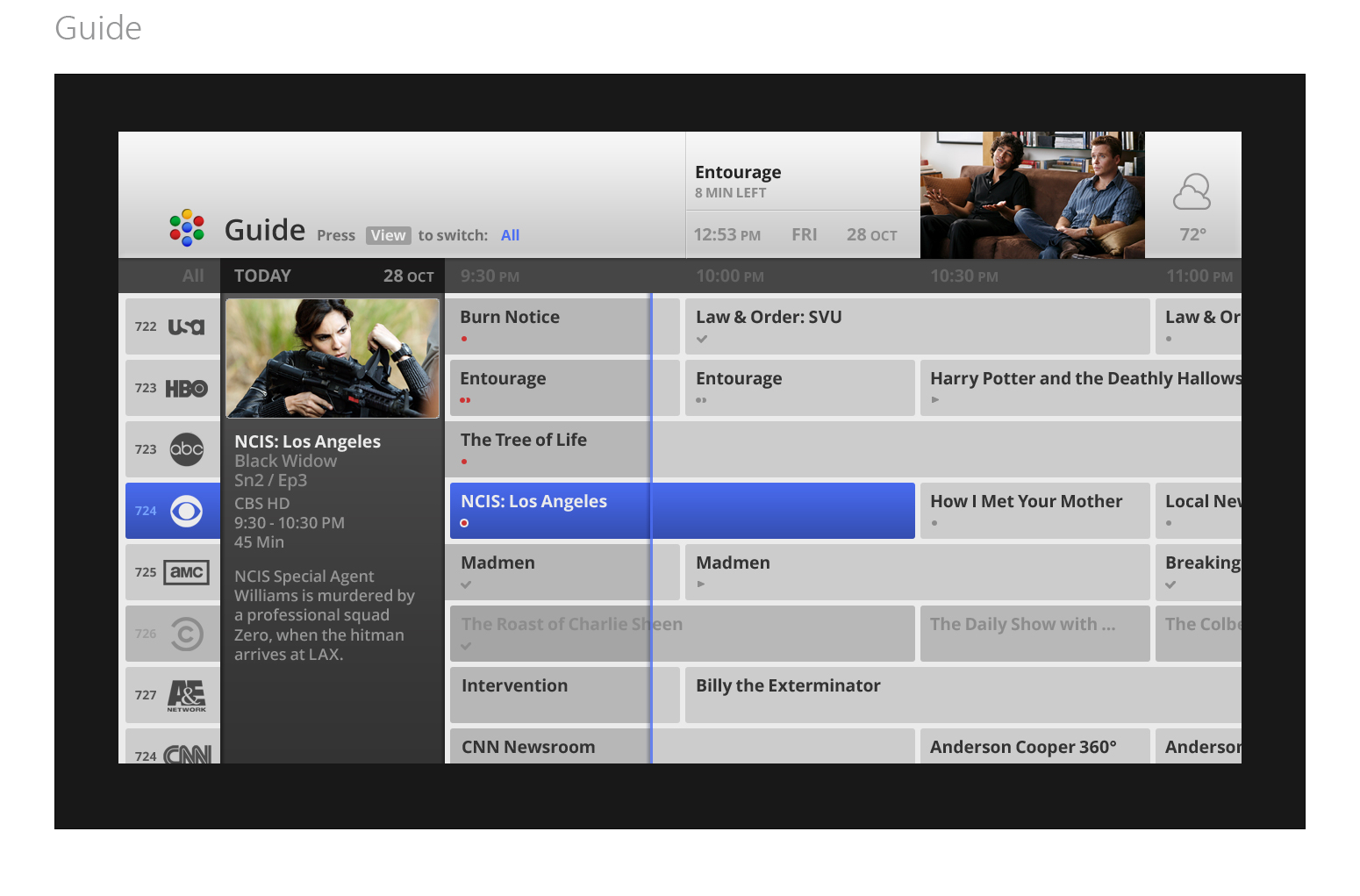Viewport: 1360px width, 896px height.
Task: Select the USA network logo
Action: pyautogui.click(x=186, y=326)
